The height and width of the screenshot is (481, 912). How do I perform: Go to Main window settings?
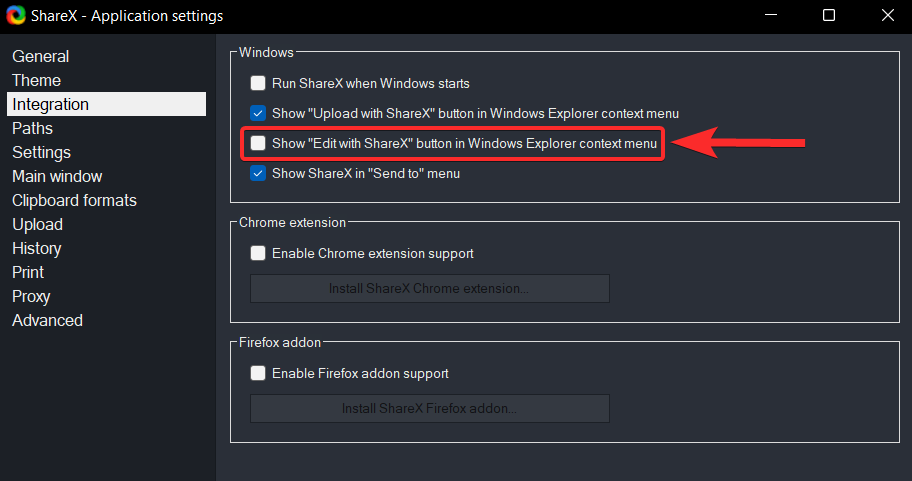(x=57, y=176)
